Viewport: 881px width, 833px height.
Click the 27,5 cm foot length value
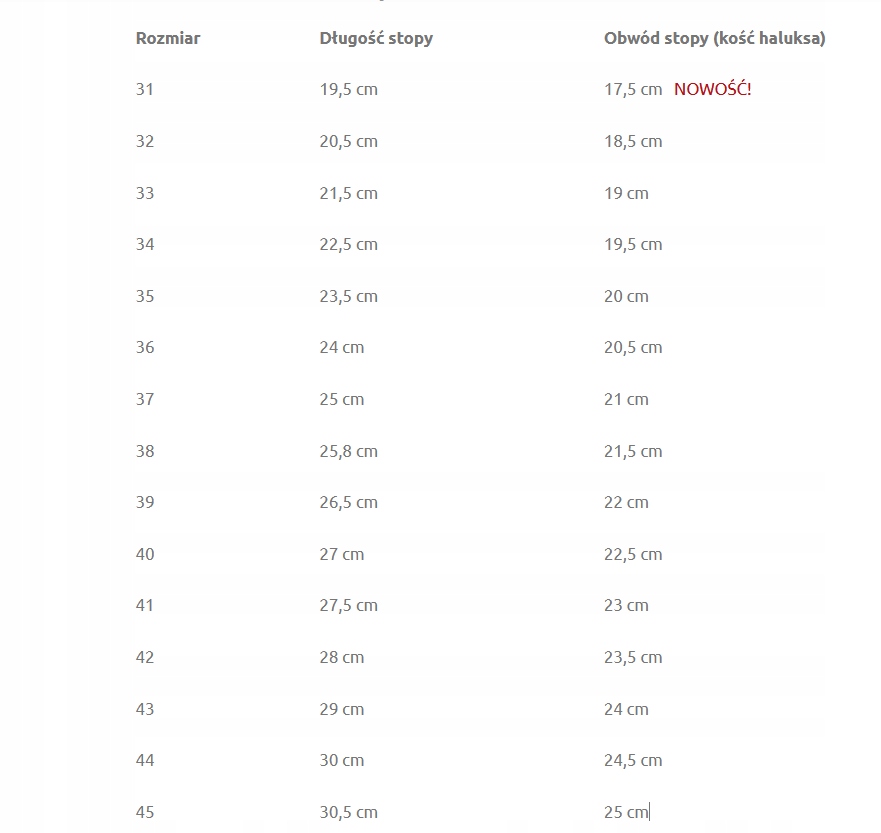(x=348, y=605)
